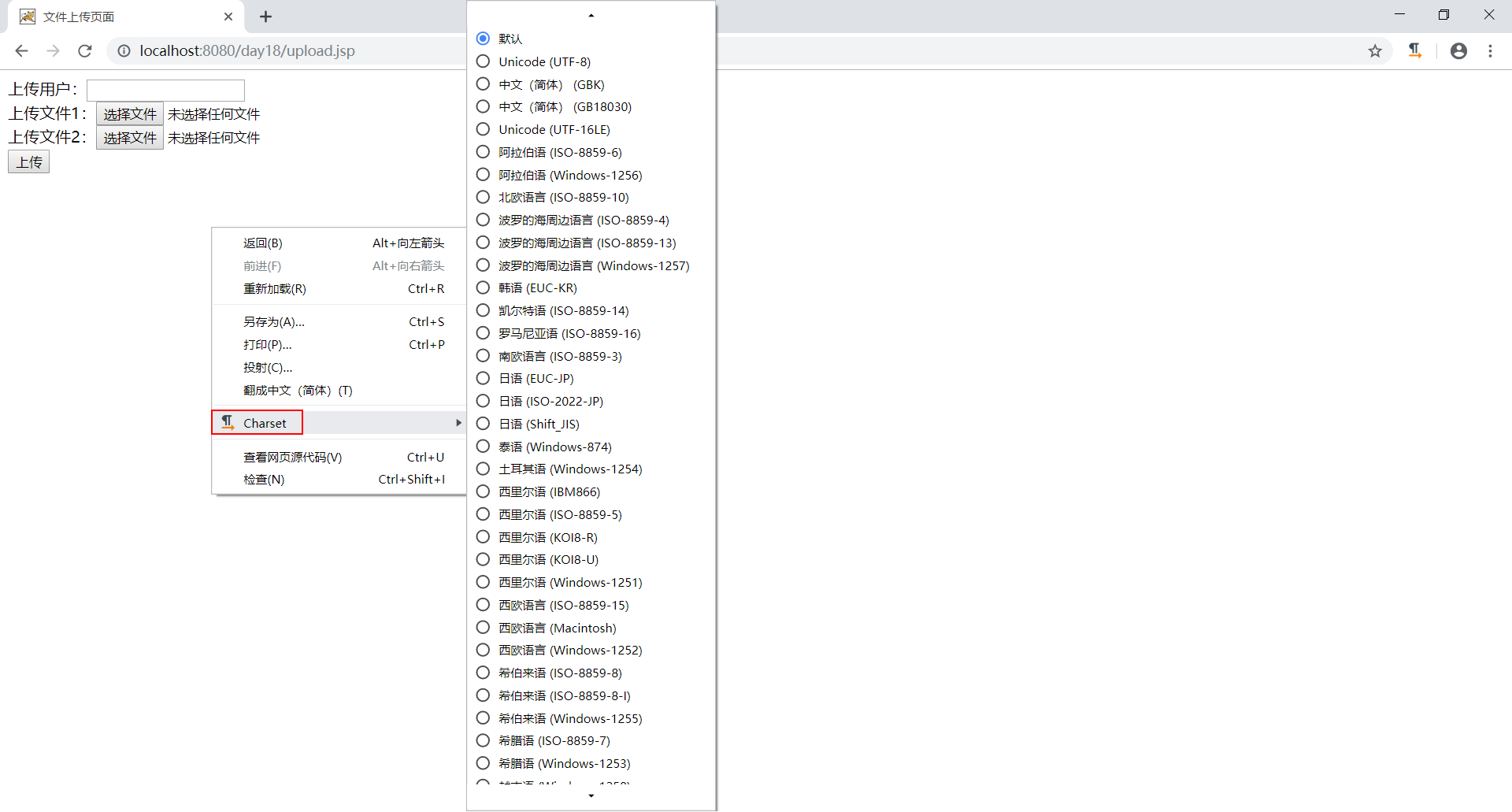This screenshot has height=812, width=1512.
Task: Open Chrome's three-dot menu
Action: 1490,50
